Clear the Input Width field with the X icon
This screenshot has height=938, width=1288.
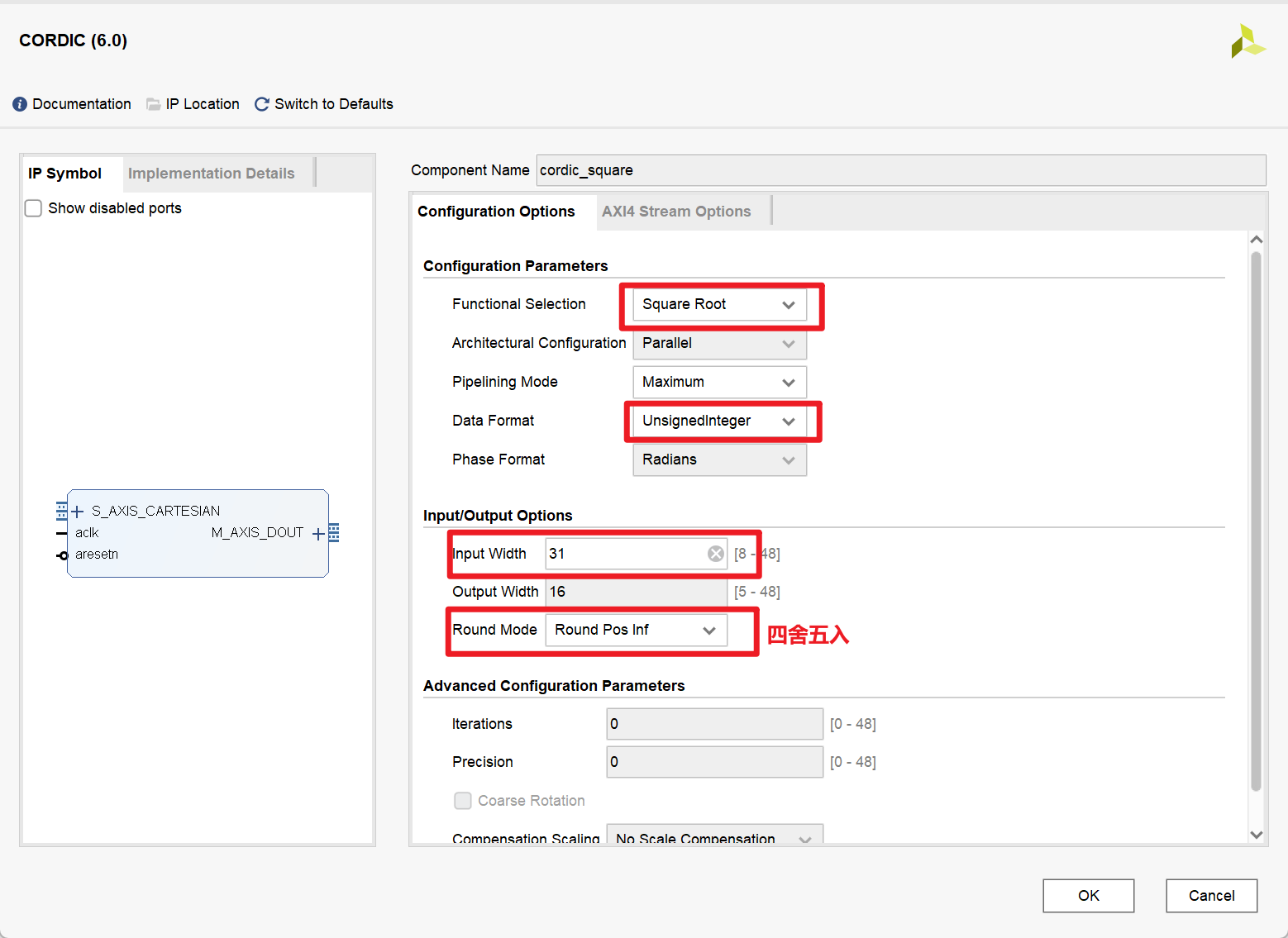[716, 554]
